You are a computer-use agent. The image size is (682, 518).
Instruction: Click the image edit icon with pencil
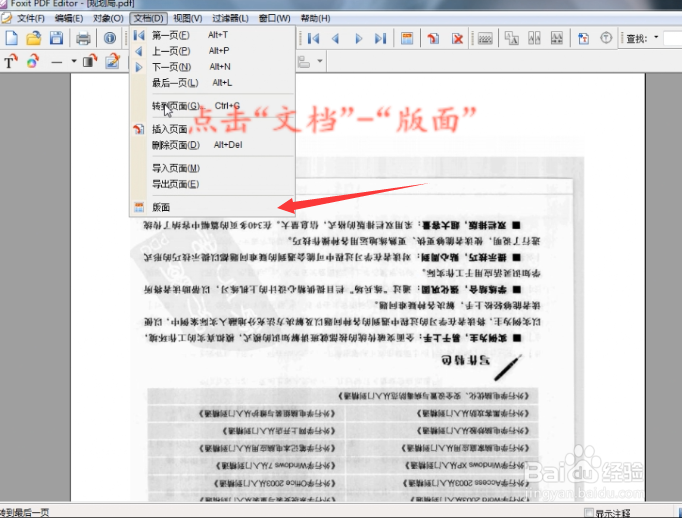(113, 61)
